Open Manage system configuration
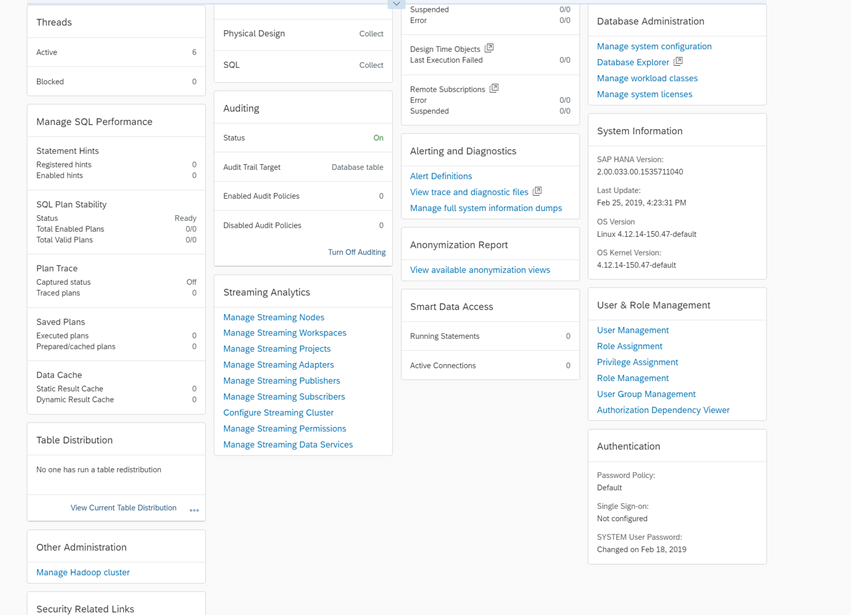851x615 pixels. (654, 46)
